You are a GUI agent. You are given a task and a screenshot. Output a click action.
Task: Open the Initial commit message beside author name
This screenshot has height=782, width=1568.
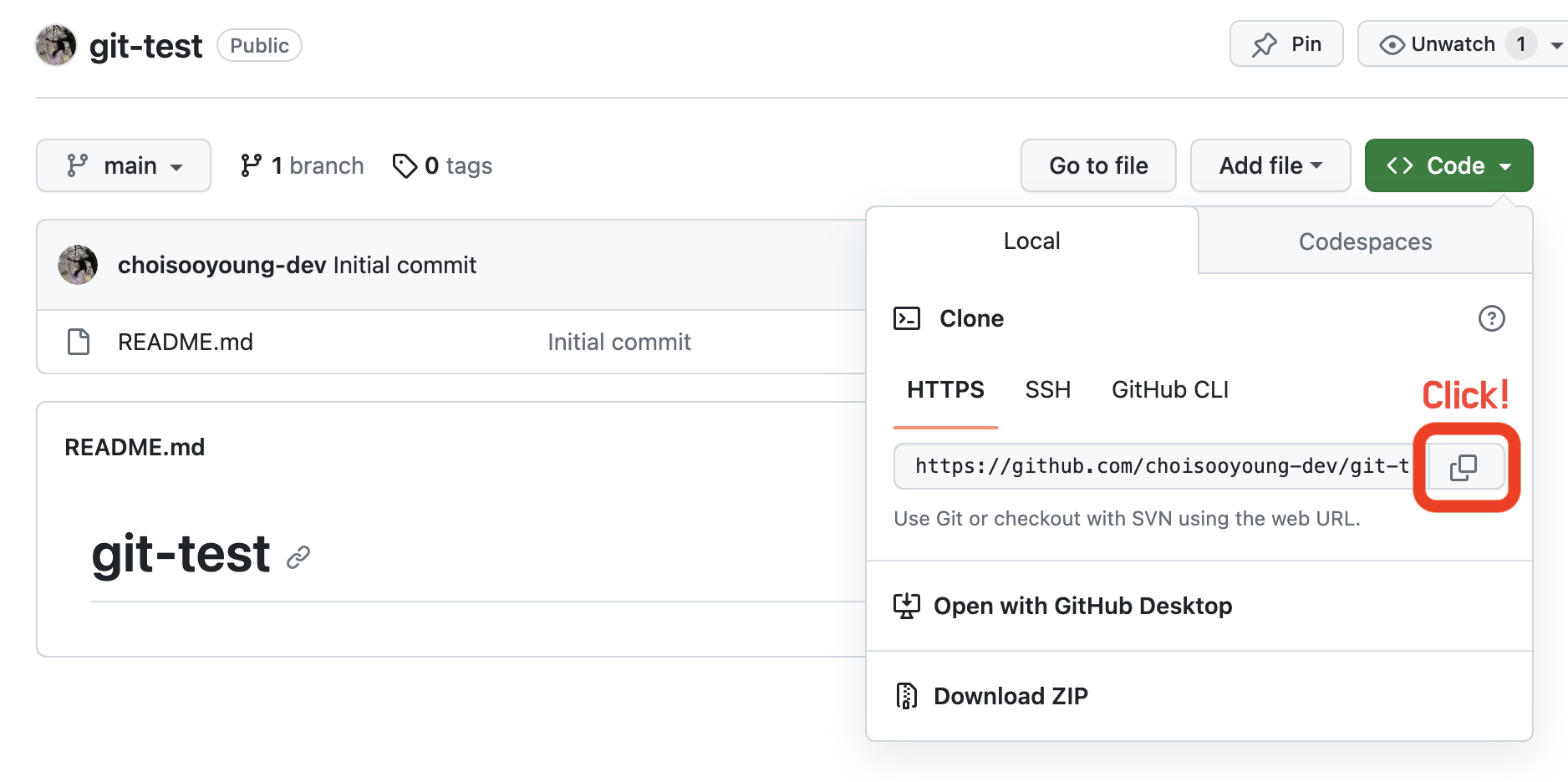coord(405,265)
